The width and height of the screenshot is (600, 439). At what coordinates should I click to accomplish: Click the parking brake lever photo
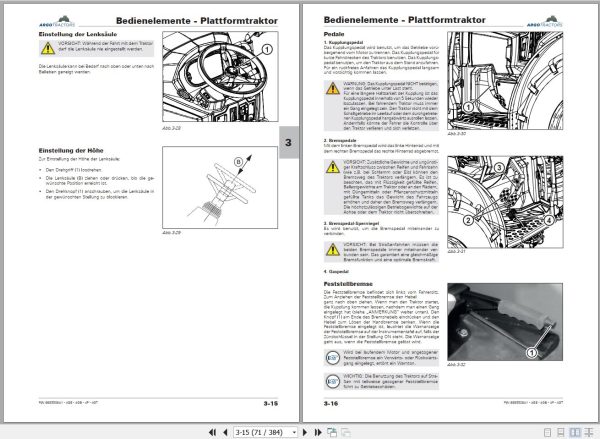[505, 322]
